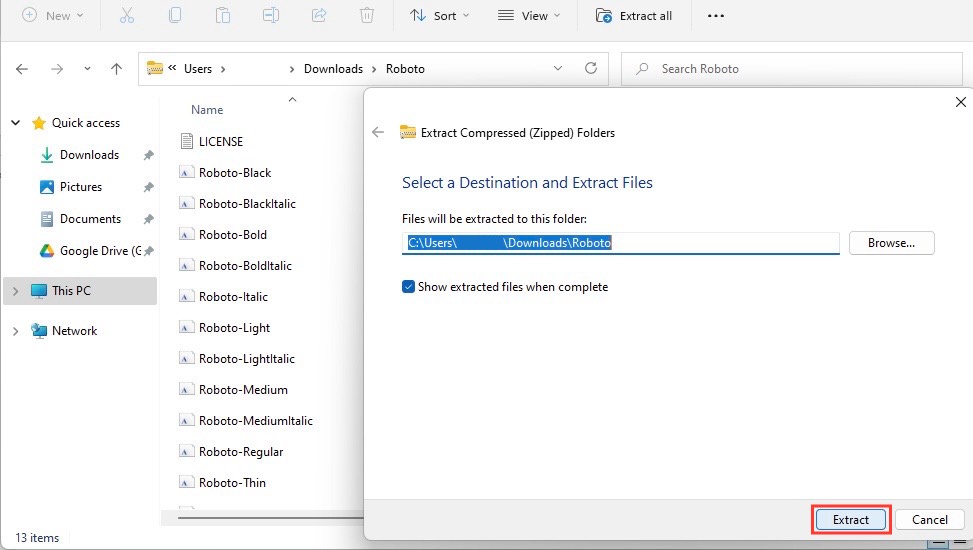Screen dimensions: 973x550
Task: Click the New button in toolbar
Action: pos(52,16)
